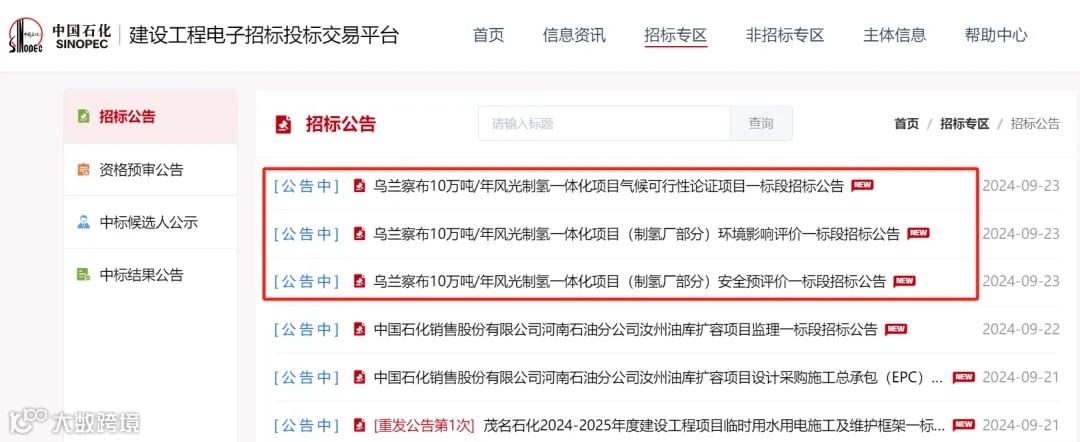Click the document icon of 汝州油库扩容项目监理 row
This screenshot has width=1080, height=442.
tap(359, 330)
